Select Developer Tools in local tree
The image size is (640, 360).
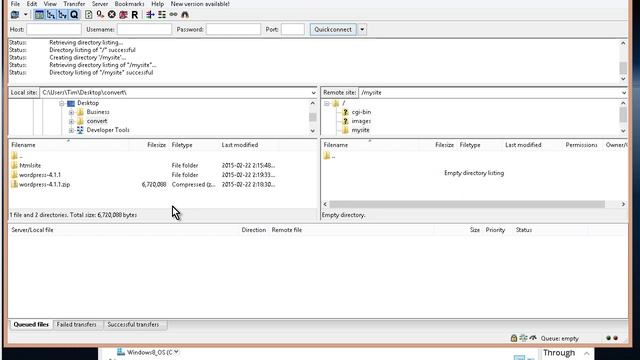108,130
